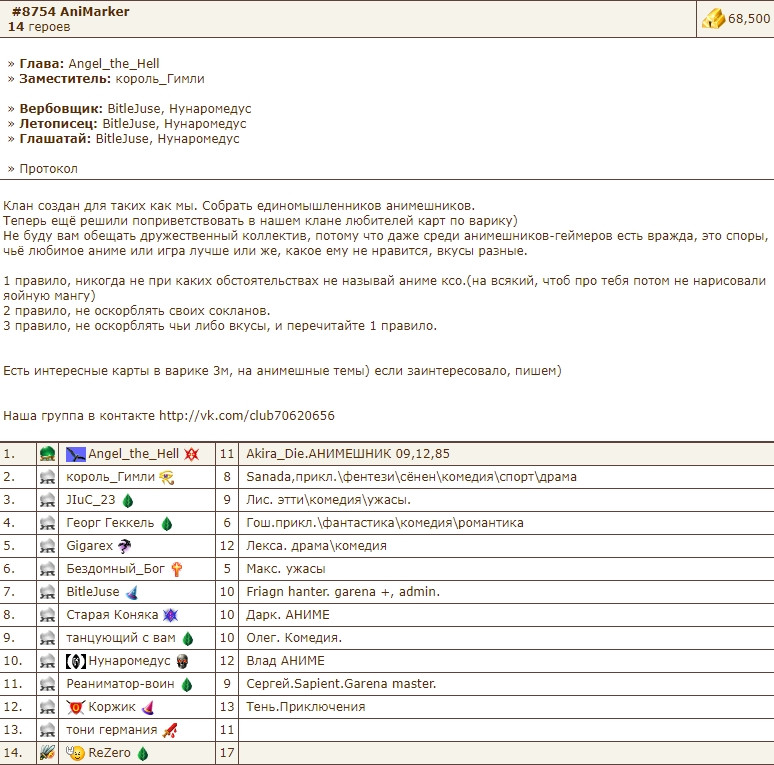Click the offline status icon in Gigarex row
This screenshot has height=765, width=774.
(x=47, y=546)
